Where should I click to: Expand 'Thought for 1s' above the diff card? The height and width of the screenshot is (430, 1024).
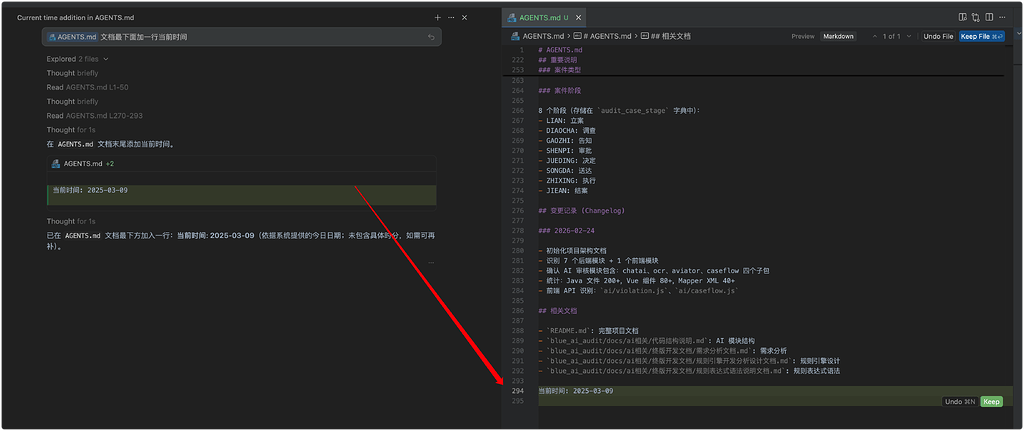(71, 130)
